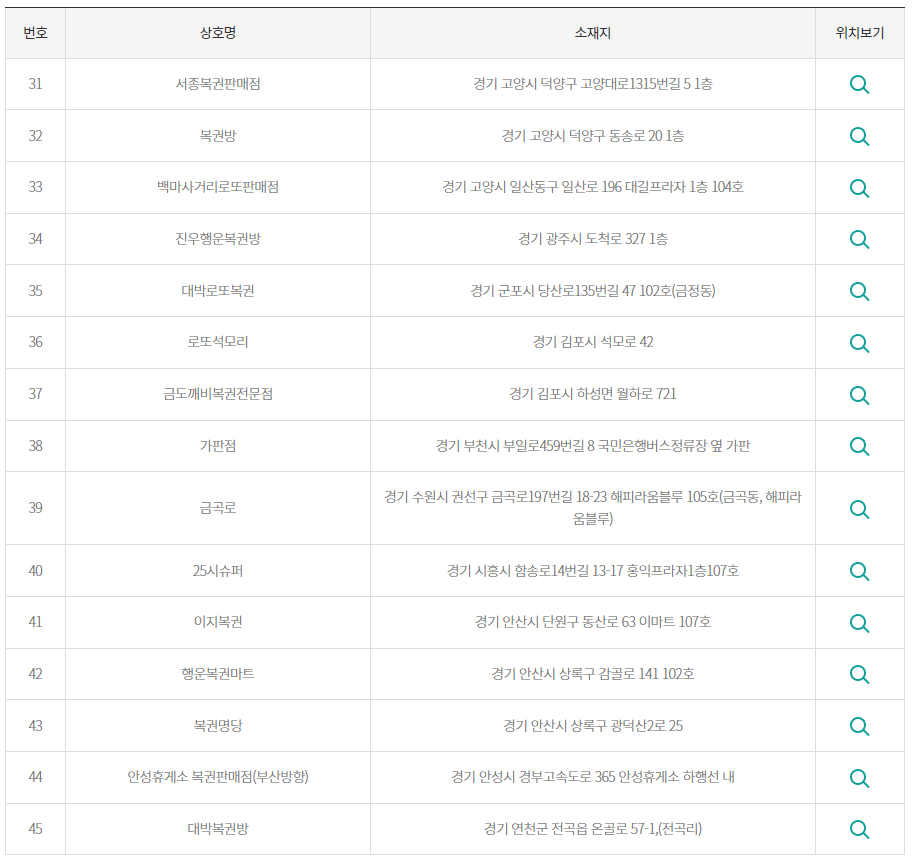Click address 경기 김포시 석모로 42

(593, 341)
